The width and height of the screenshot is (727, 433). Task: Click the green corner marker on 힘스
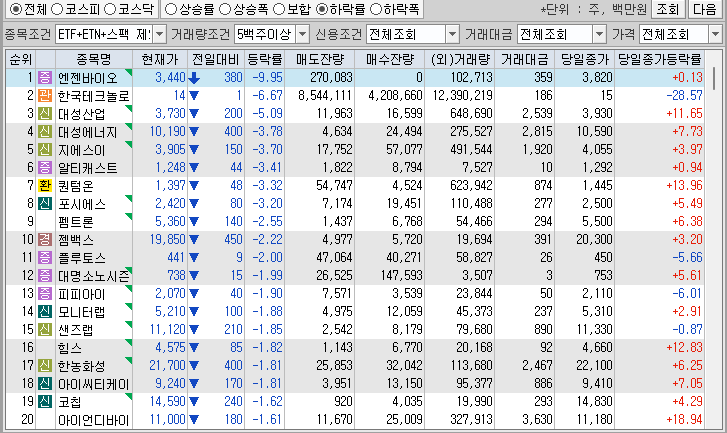click(128, 342)
